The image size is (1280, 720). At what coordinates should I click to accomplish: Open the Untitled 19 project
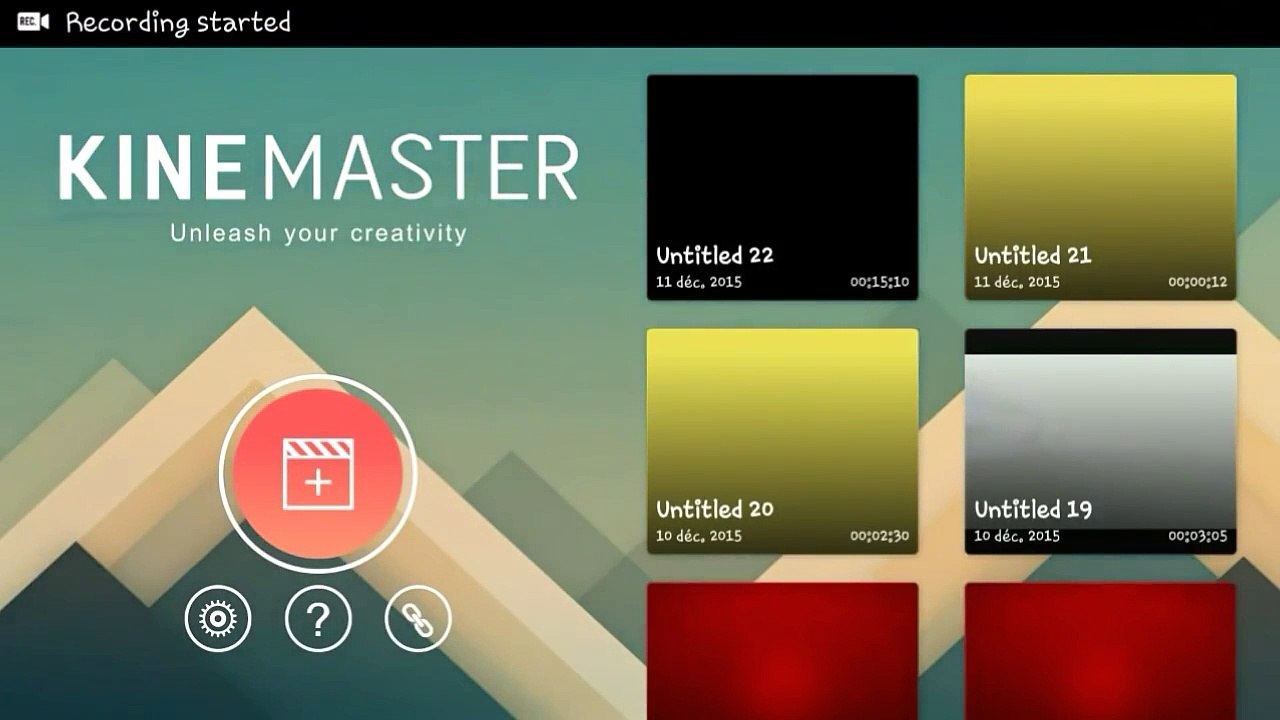point(1100,441)
